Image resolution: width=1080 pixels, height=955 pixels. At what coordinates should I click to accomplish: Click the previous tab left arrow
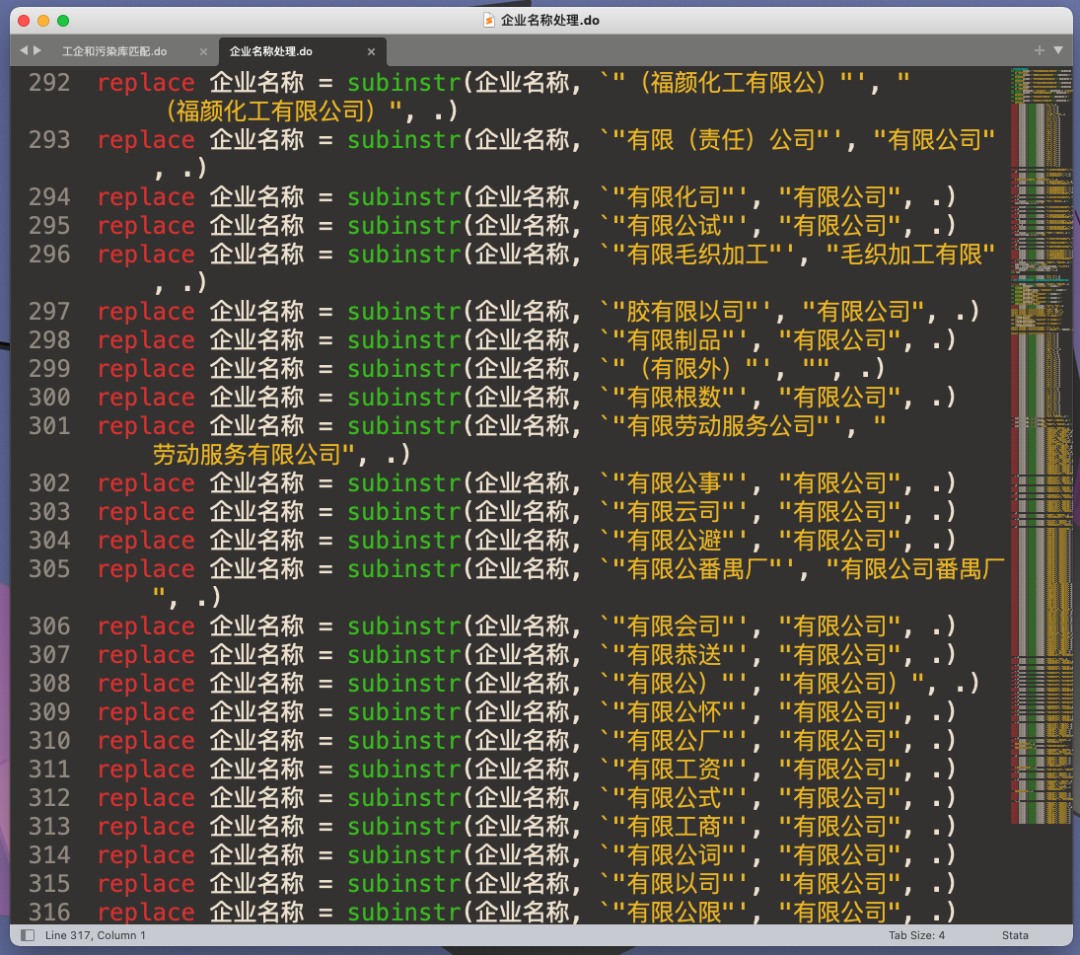(x=24, y=50)
